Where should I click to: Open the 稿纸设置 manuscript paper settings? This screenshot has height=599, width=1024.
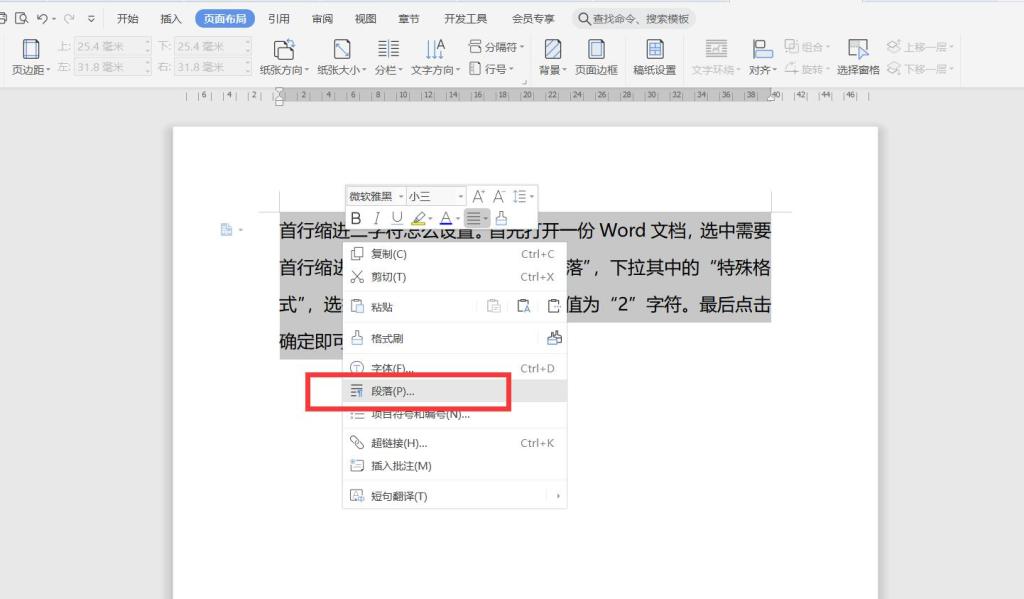(655, 57)
